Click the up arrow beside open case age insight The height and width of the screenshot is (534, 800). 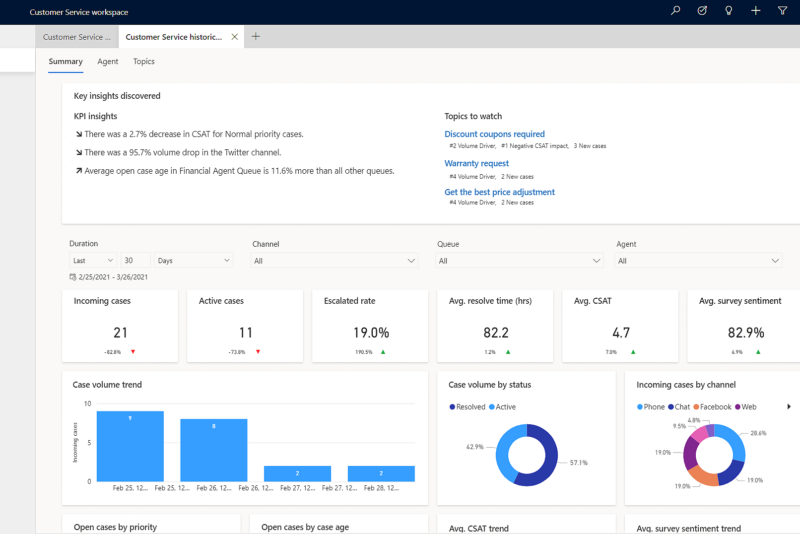[x=79, y=171]
